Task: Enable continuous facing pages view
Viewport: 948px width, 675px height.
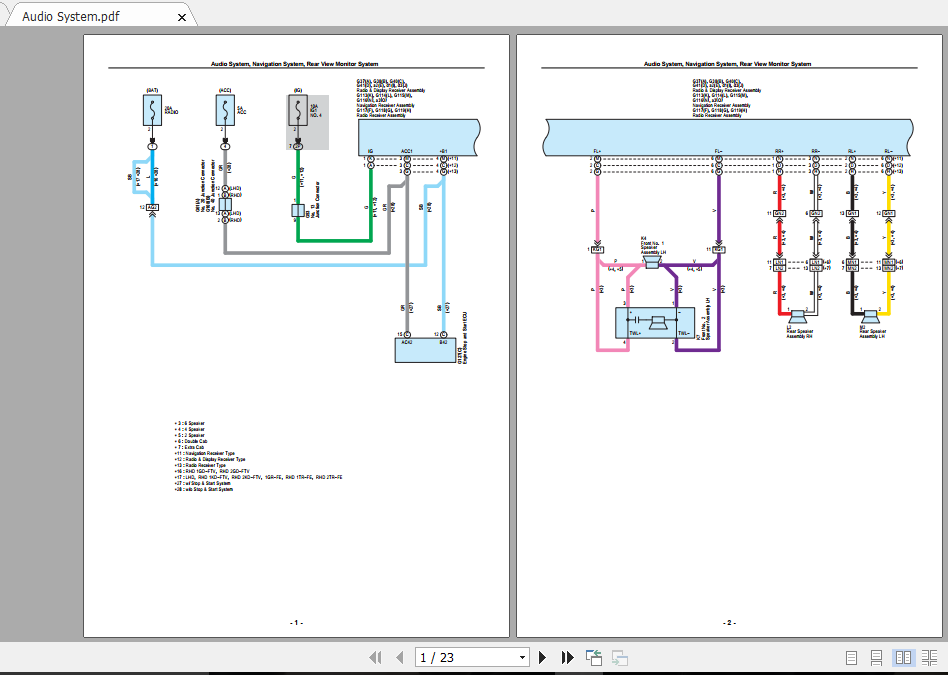Action: 928,657
